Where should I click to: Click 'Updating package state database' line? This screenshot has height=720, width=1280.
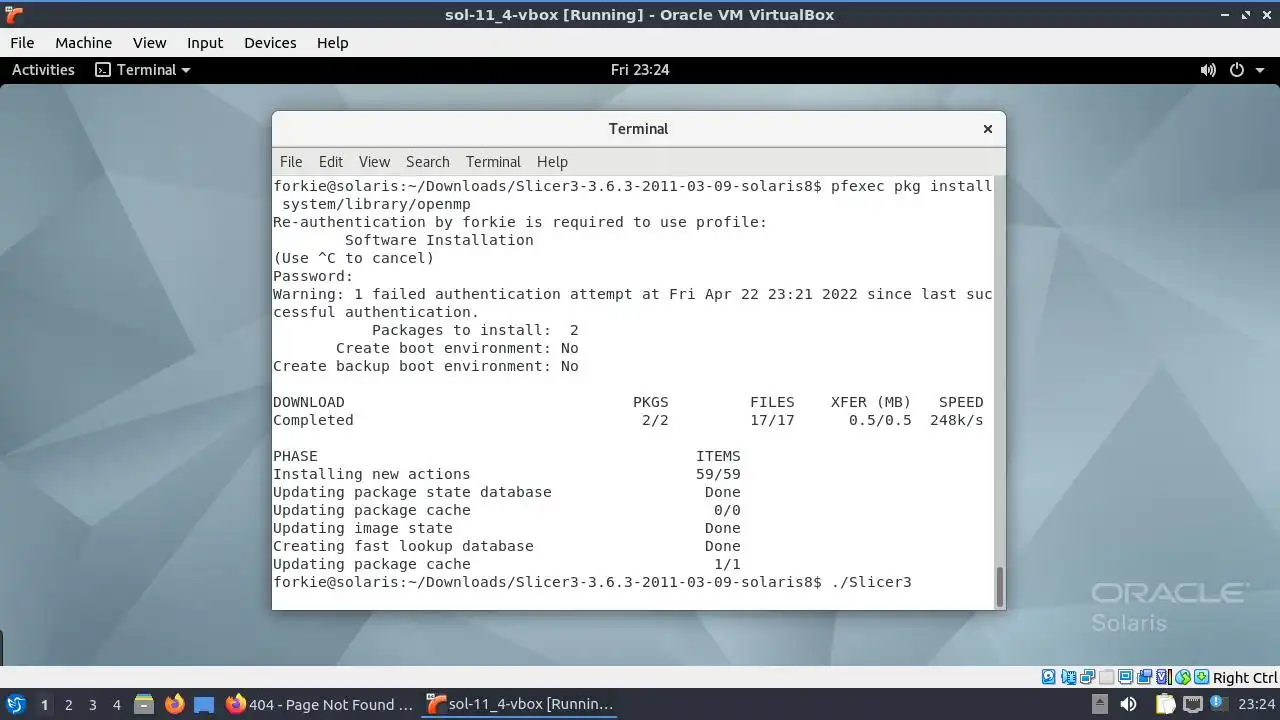(507, 492)
